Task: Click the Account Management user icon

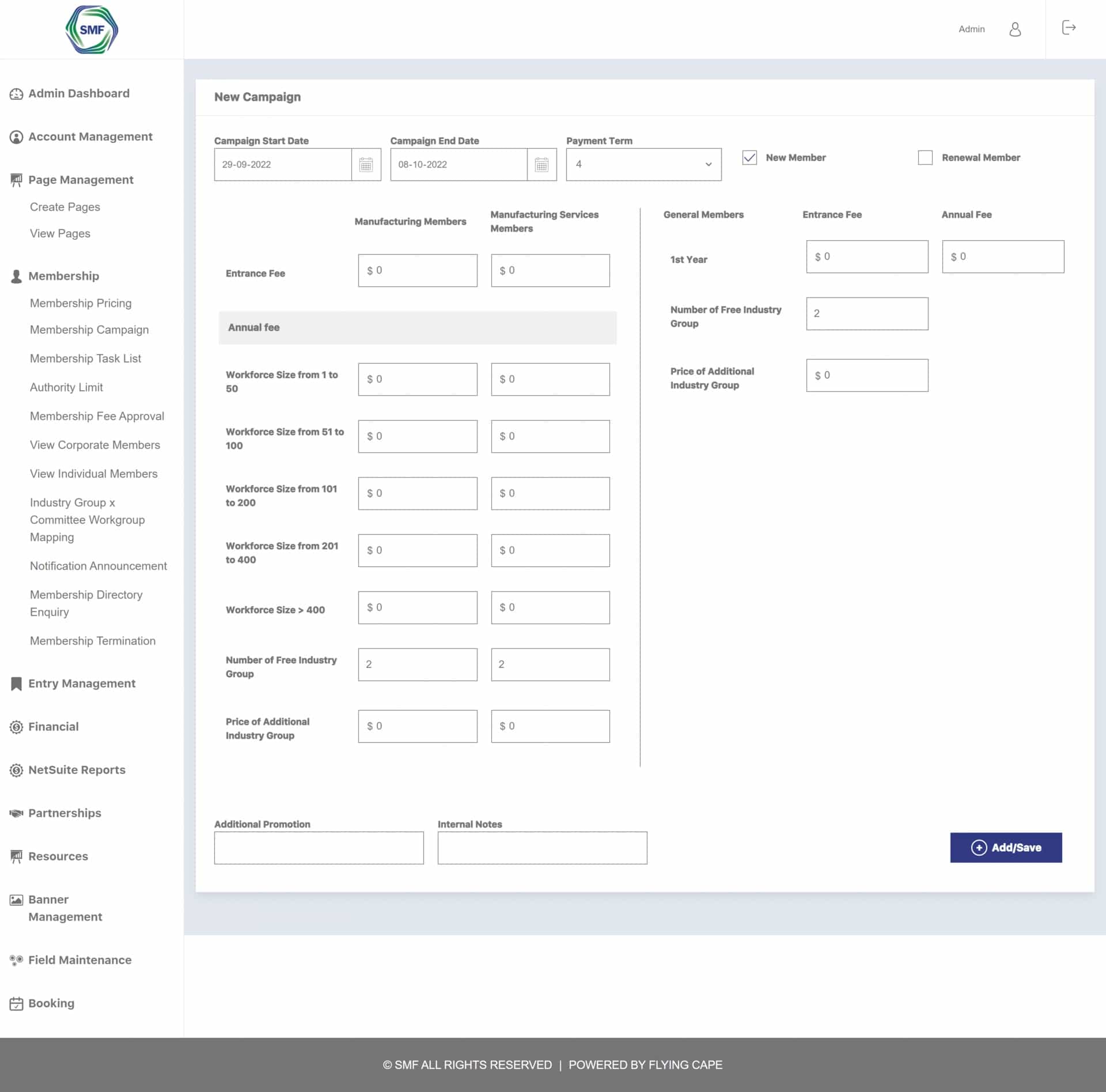Action: pos(16,137)
